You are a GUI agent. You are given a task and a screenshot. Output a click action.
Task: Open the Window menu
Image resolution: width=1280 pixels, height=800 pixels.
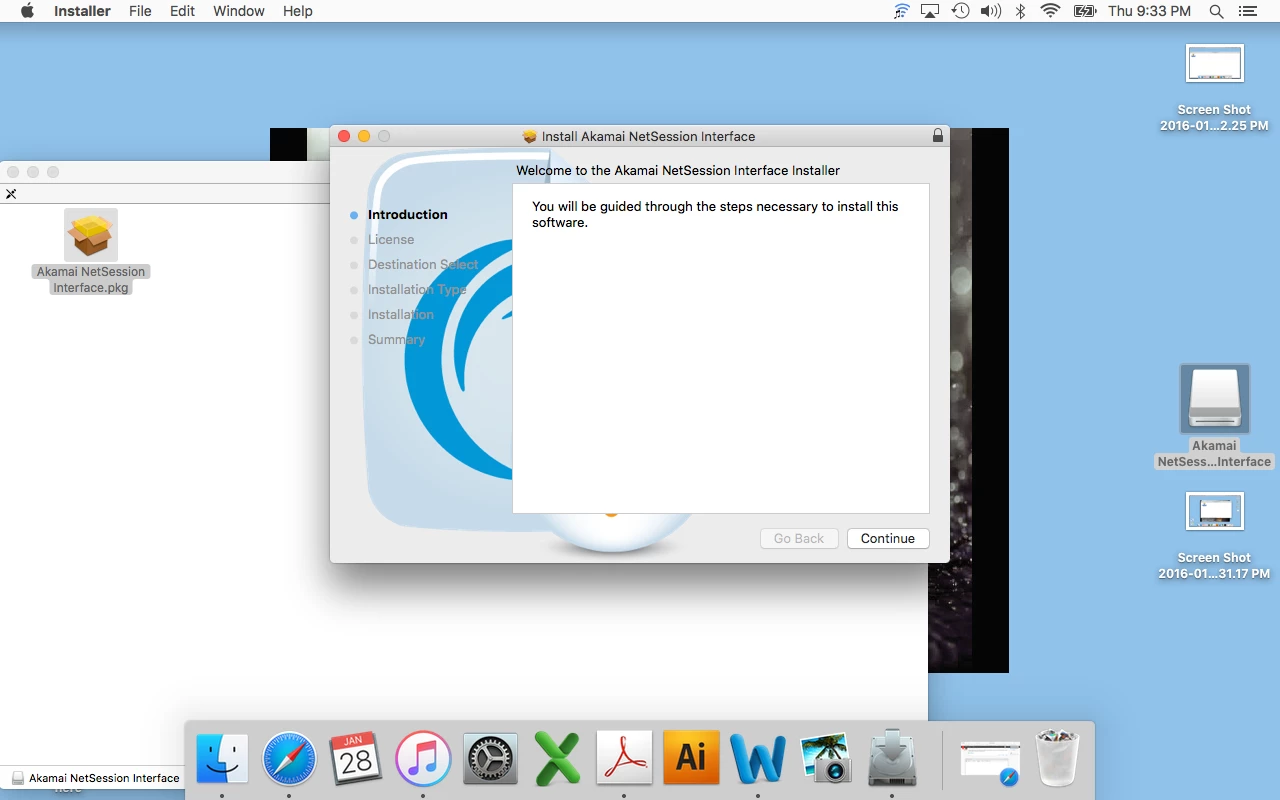tap(239, 11)
